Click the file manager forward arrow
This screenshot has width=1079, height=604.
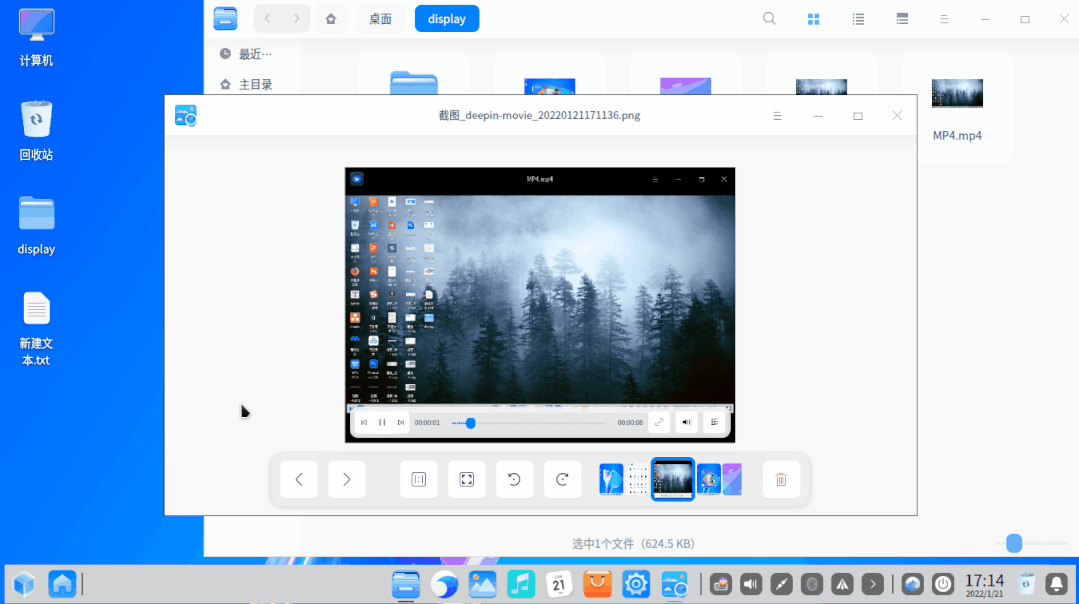tap(297, 19)
